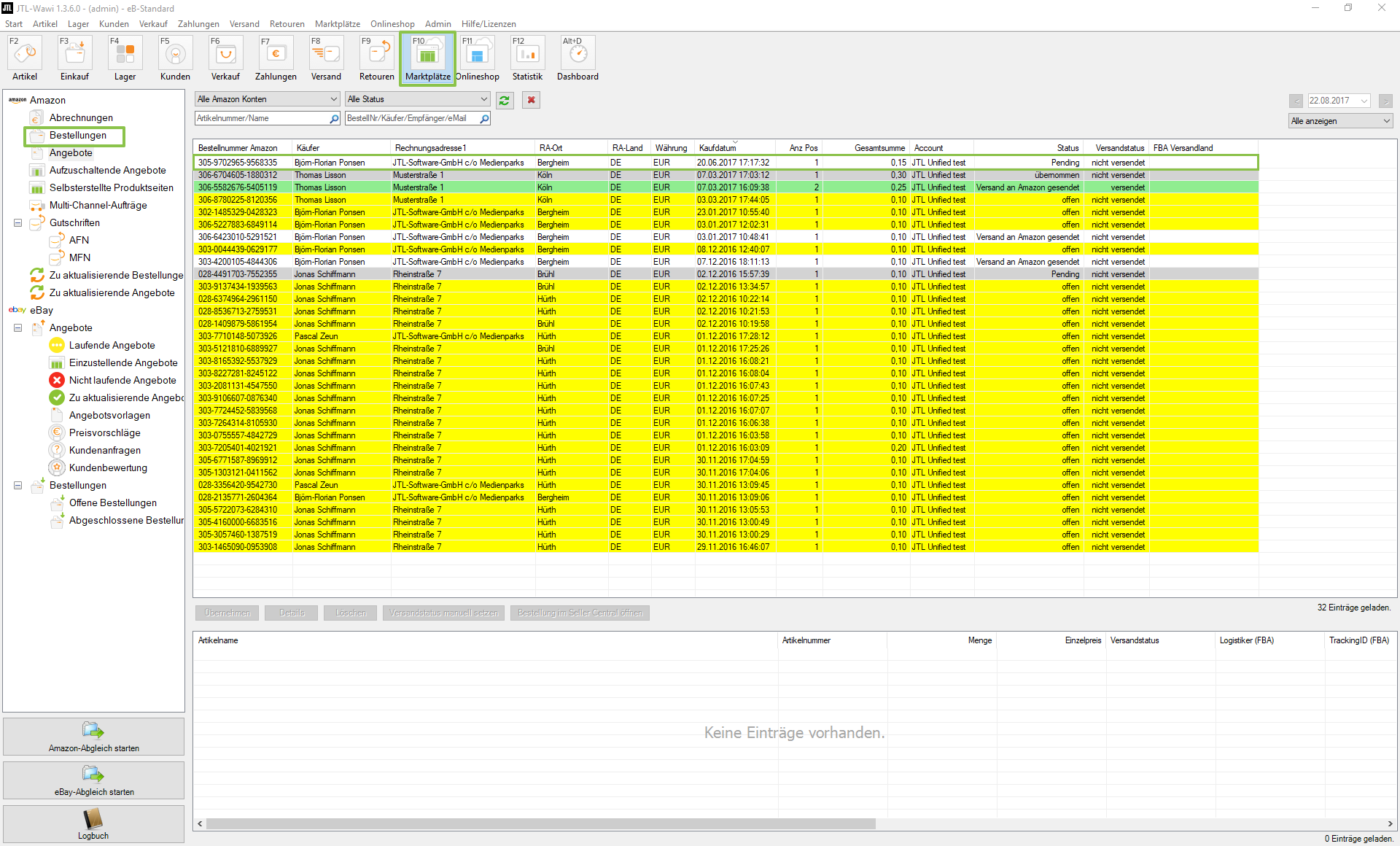Click the Details button
Viewport: 1400px width, 846px height.
[292, 613]
